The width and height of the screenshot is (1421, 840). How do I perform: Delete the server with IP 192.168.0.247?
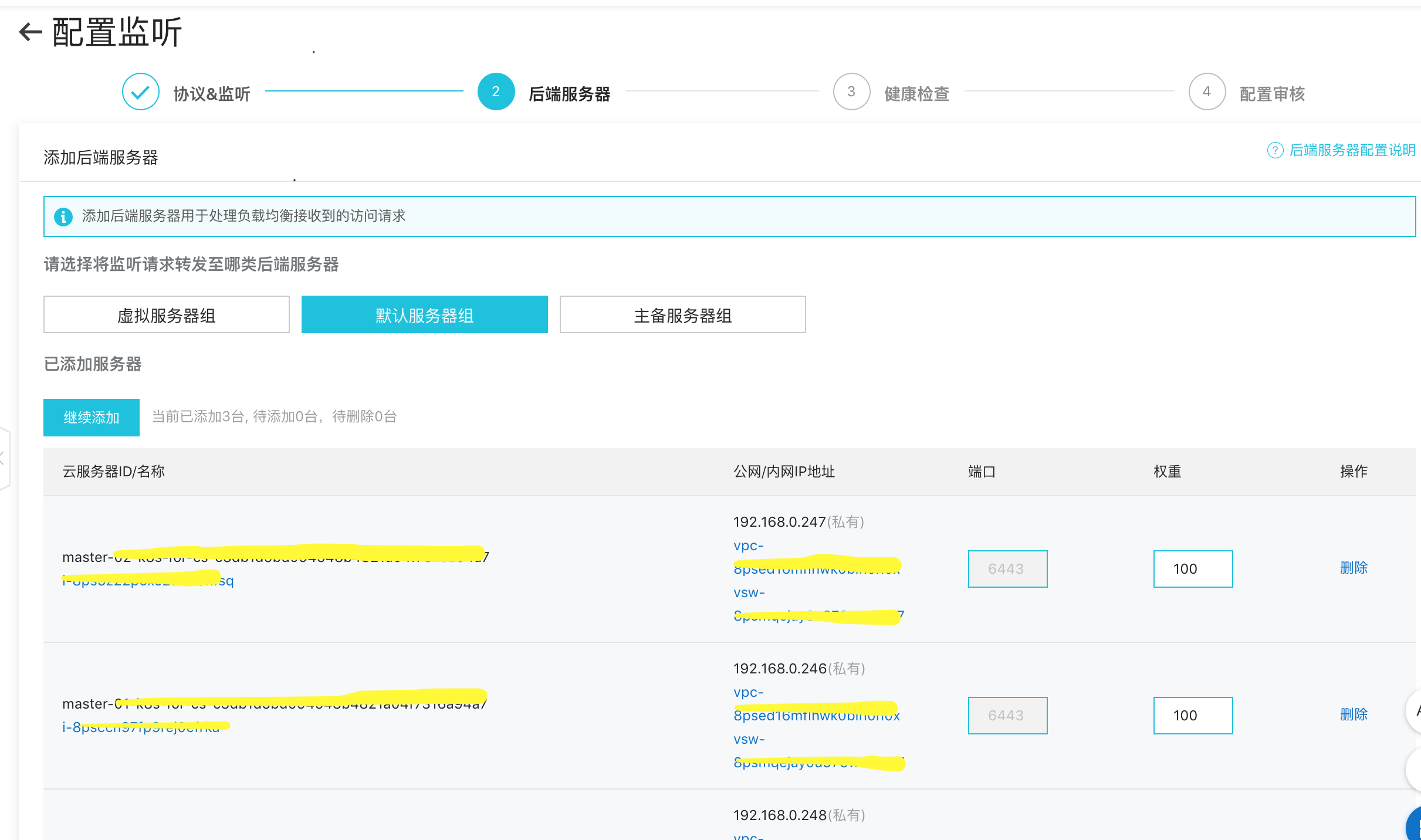[1354, 568]
